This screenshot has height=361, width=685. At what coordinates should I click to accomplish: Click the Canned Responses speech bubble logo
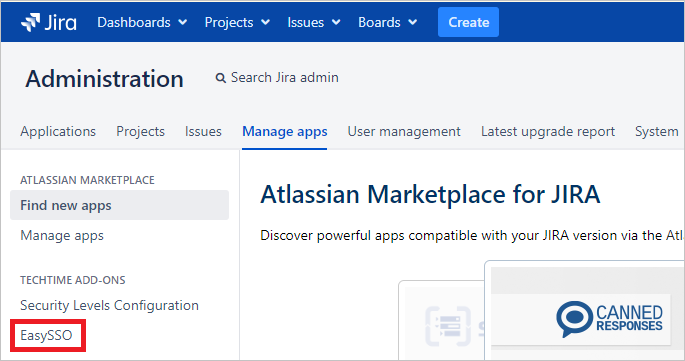point(574,319)
